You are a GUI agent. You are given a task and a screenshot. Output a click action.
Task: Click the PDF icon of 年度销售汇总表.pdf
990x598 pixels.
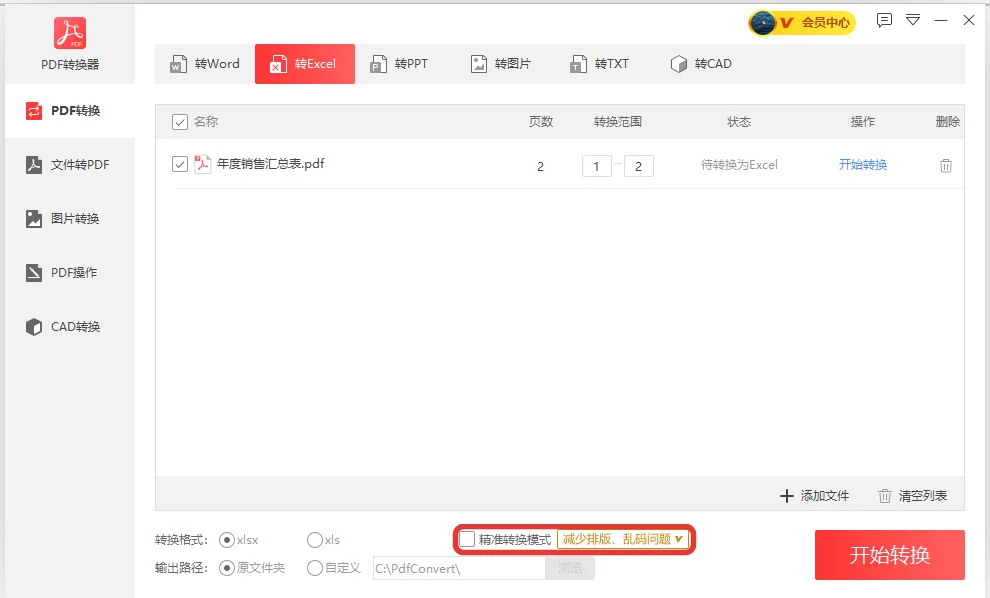(202, 164)
